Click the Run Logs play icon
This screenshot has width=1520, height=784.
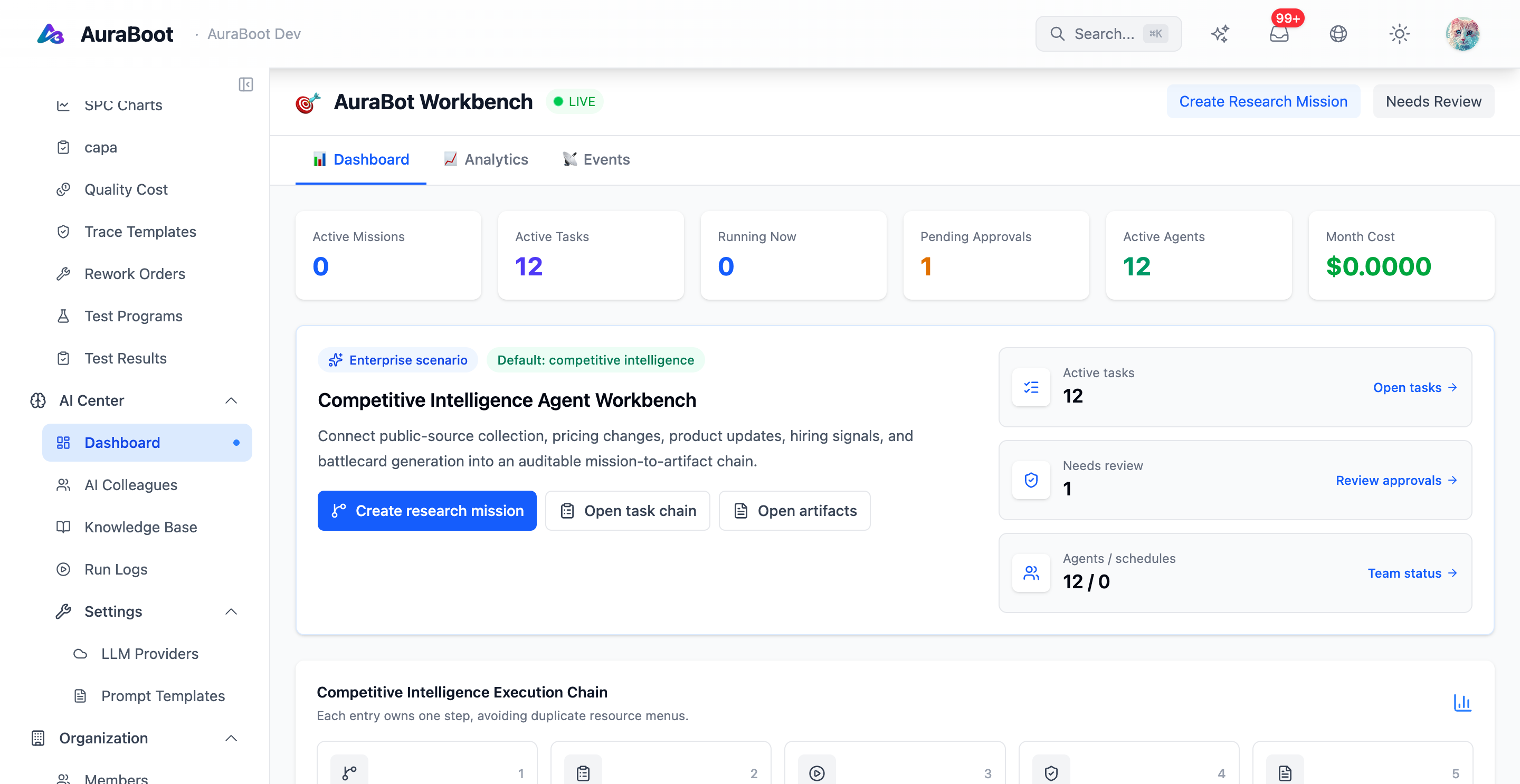(x=63, y=569)
